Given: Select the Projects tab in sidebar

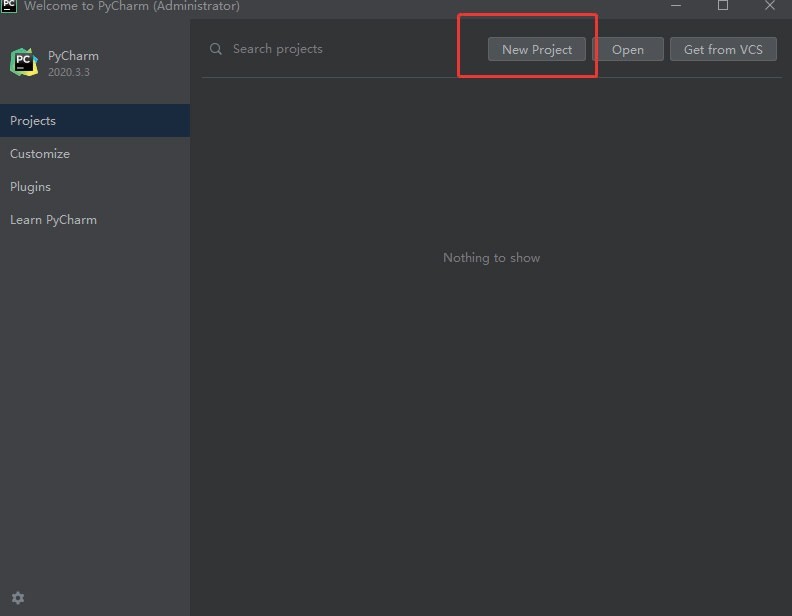Looking at the screenshot, I should (x=95, y=121).
